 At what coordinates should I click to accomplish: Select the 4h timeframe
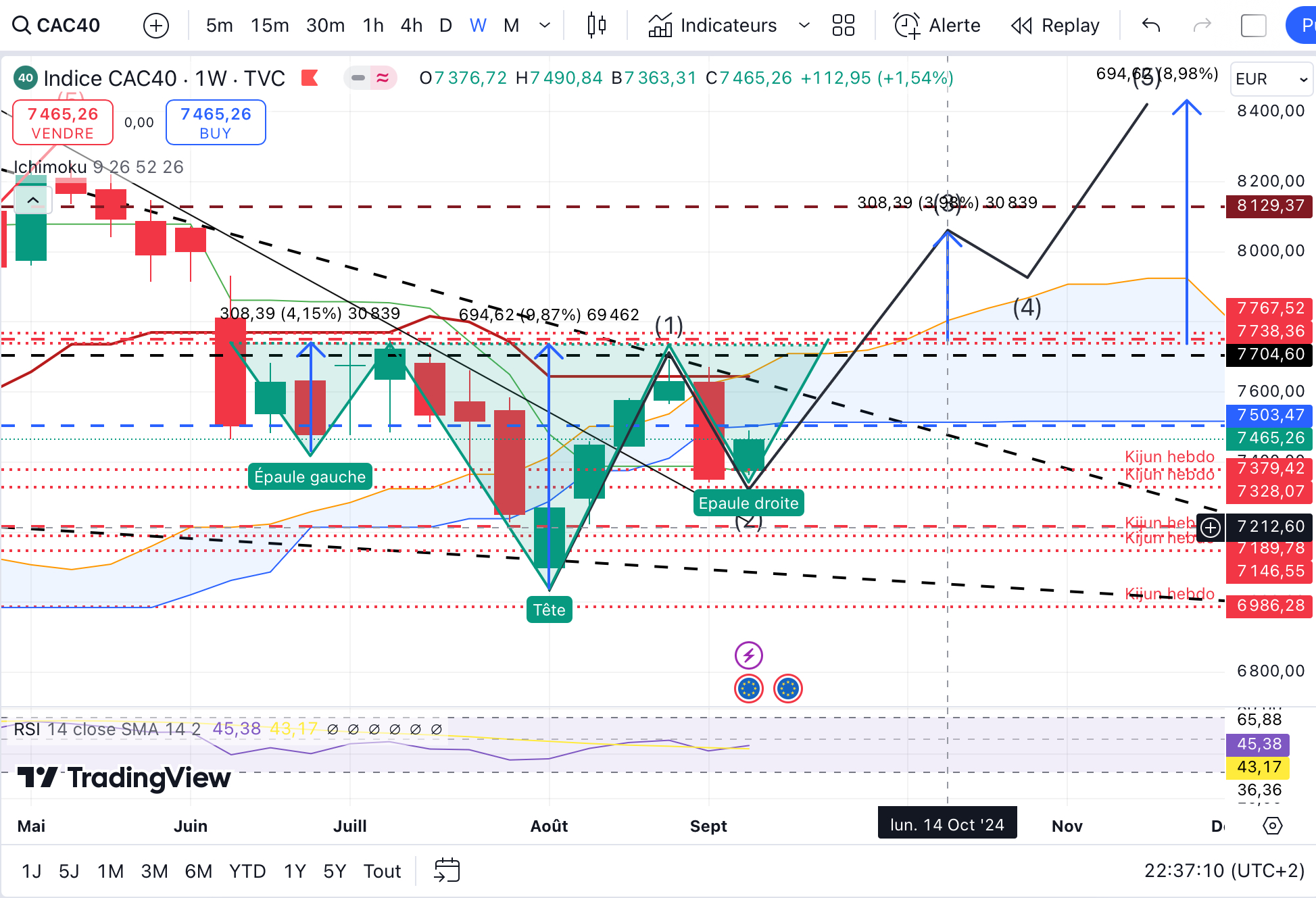coord(411,26)
